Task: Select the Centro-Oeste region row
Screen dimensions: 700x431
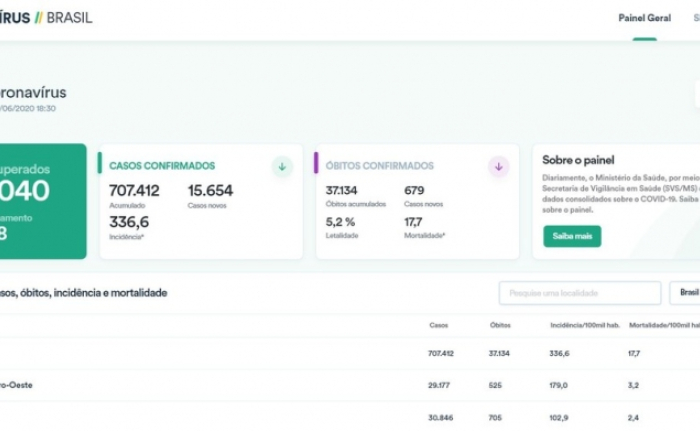Action: click(x=350, y=385)
